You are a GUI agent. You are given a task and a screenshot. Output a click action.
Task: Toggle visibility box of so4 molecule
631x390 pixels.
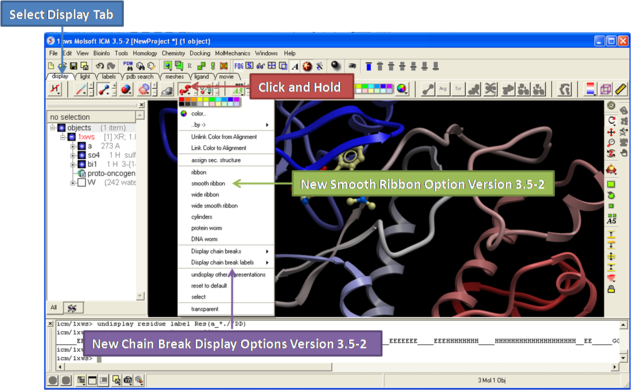(82, 155)
